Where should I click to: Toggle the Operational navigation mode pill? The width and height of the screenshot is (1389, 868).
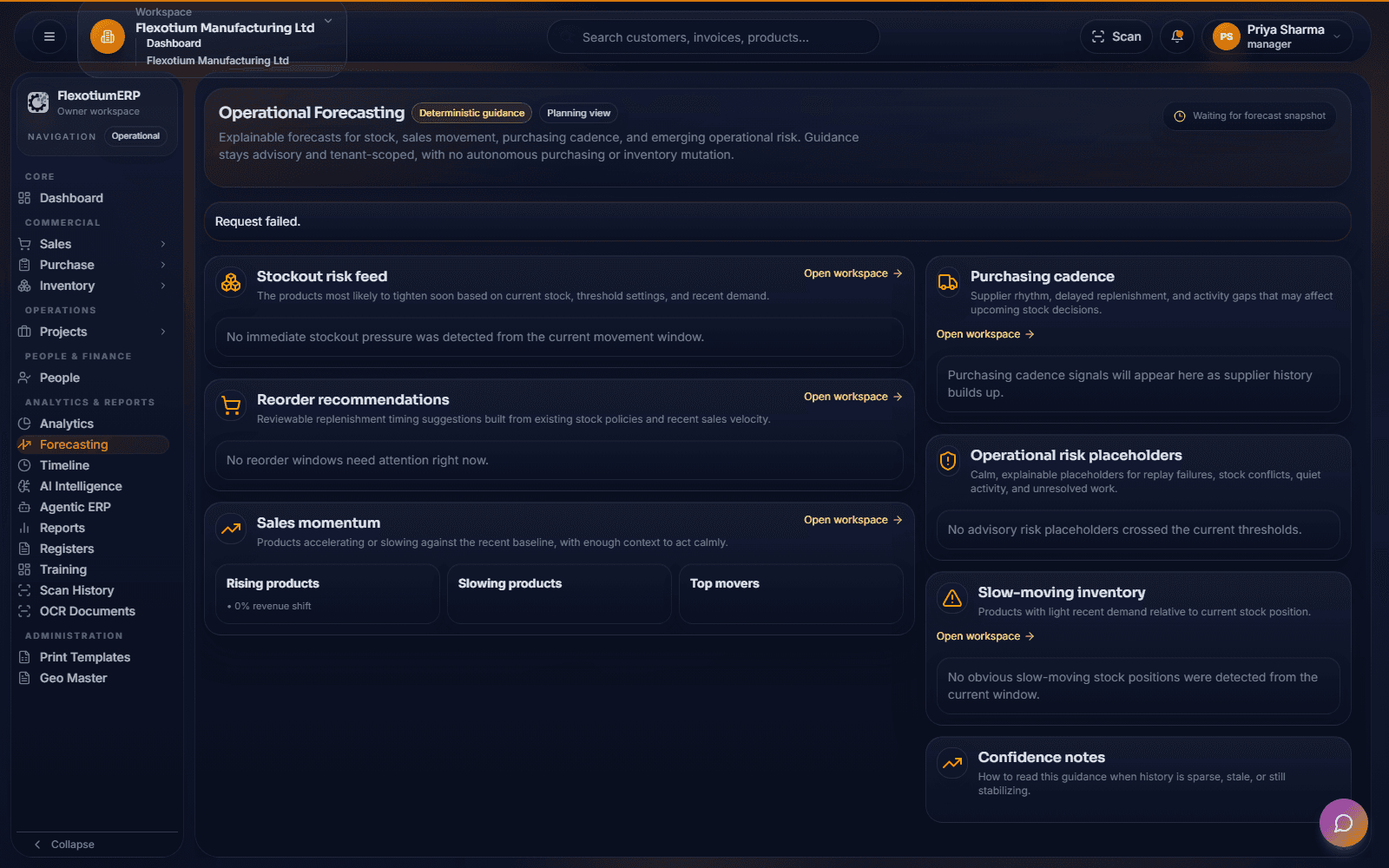click(x=135, y=136)
